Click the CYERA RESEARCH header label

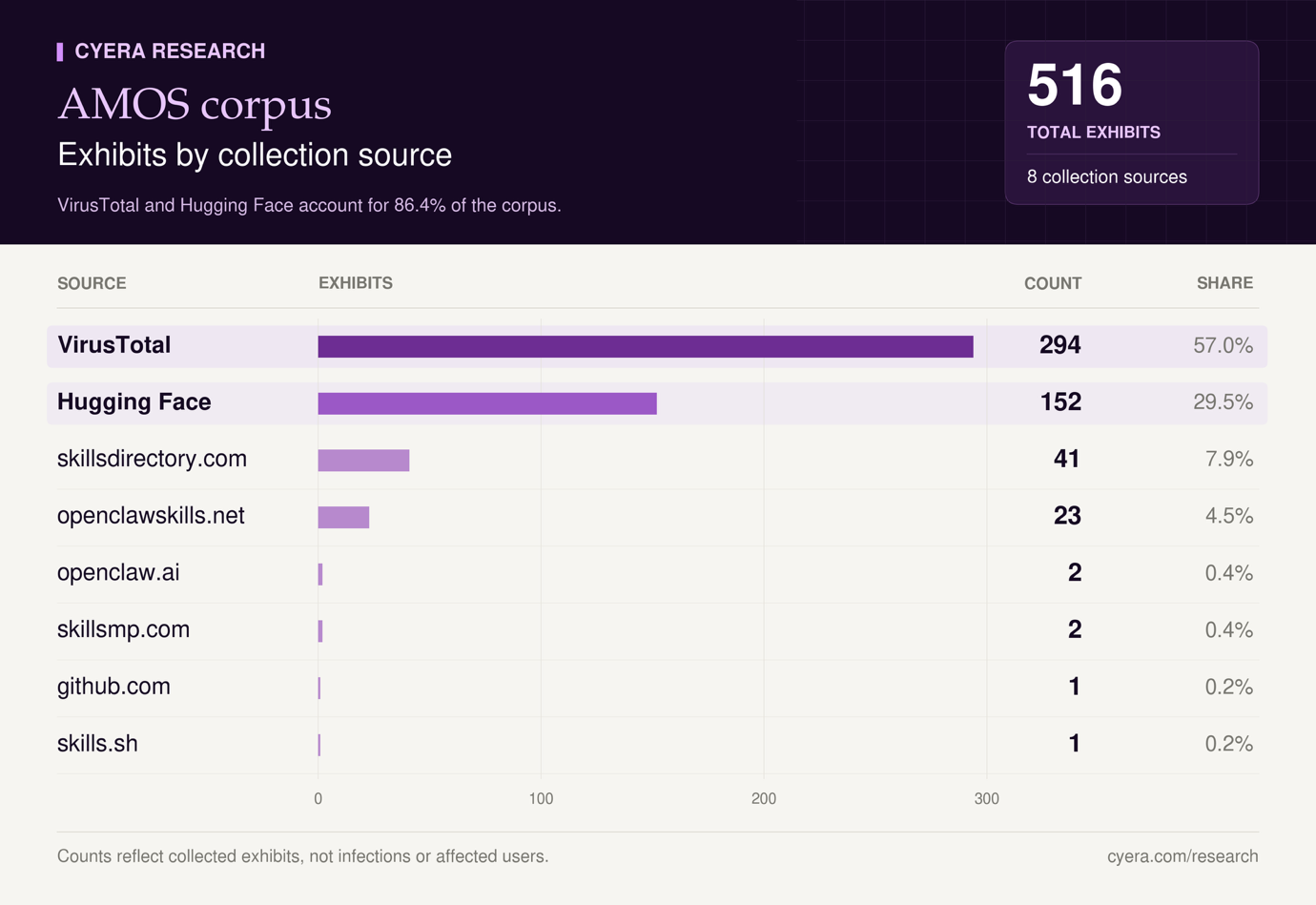[170, 51]
